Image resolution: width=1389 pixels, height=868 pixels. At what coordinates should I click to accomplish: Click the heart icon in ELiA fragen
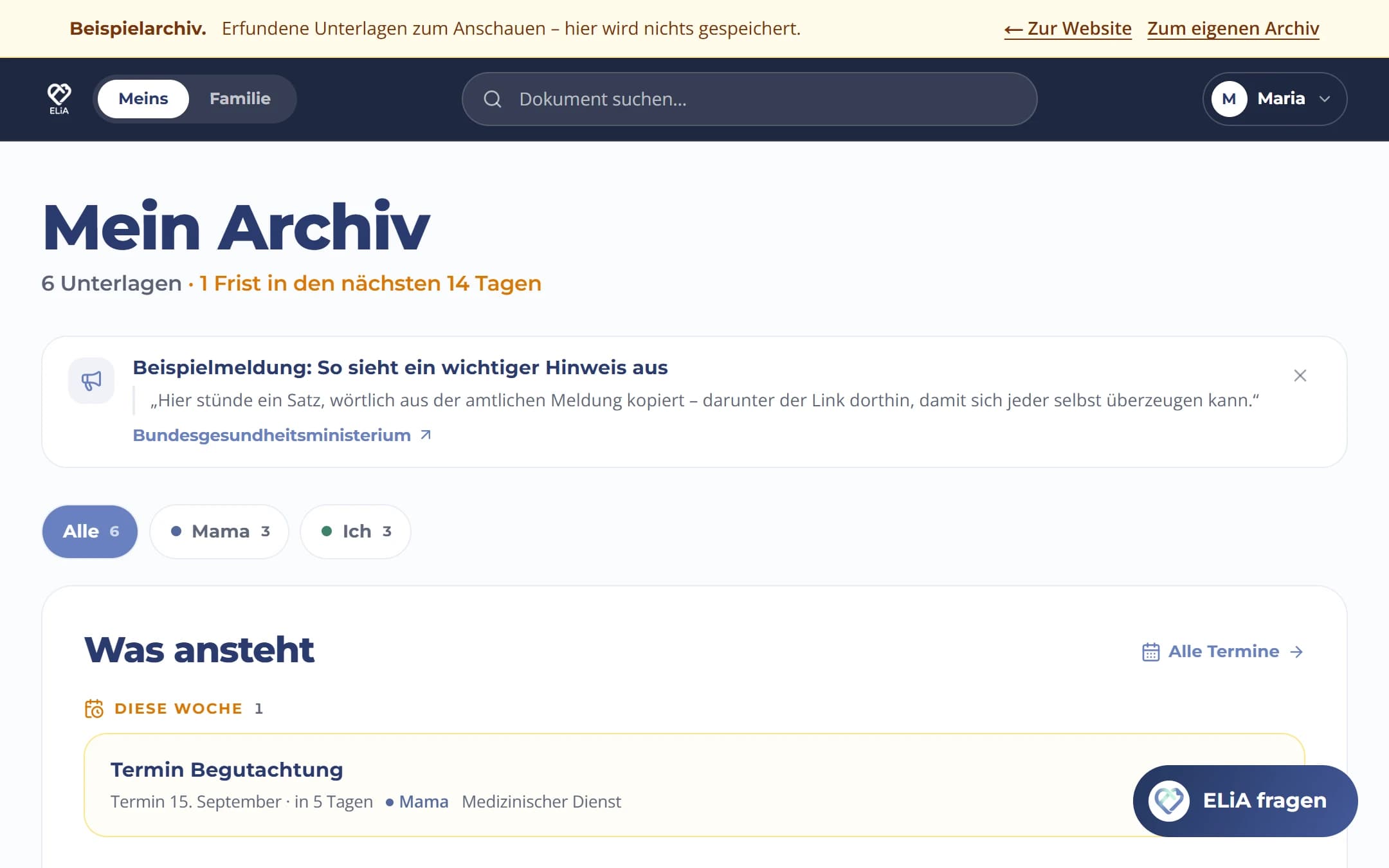[1168, 801]
